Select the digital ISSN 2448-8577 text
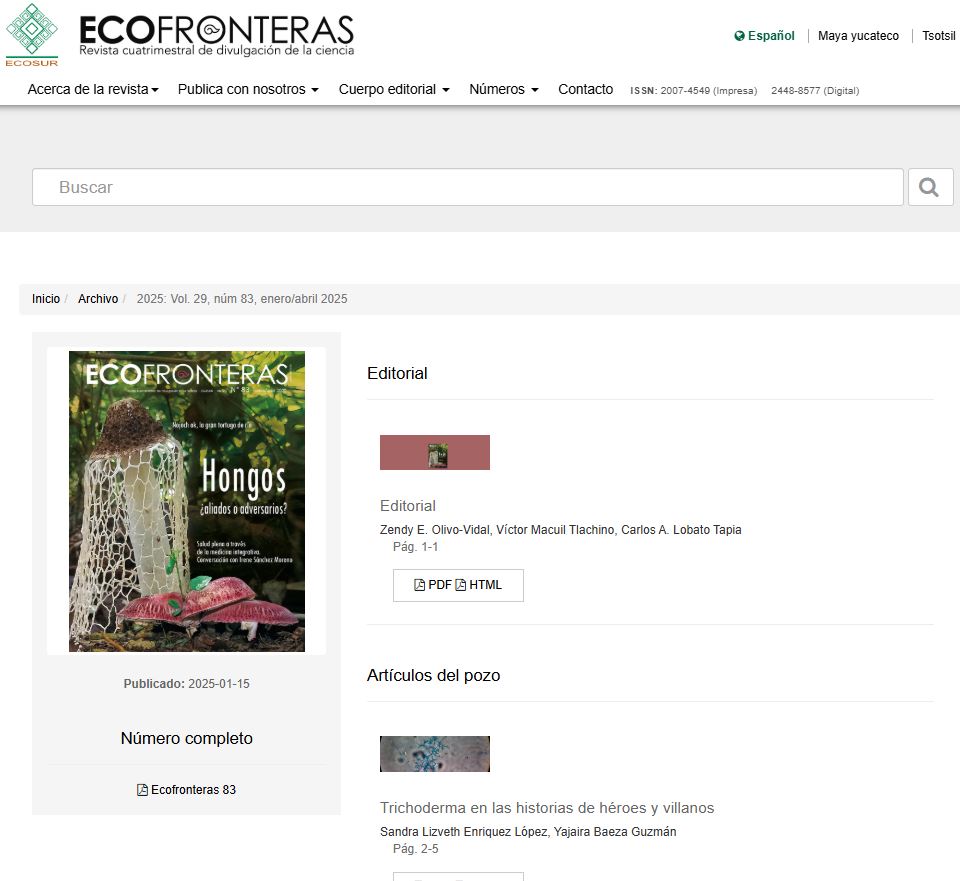This screenshot has height=881, width=960. [815, 91]
